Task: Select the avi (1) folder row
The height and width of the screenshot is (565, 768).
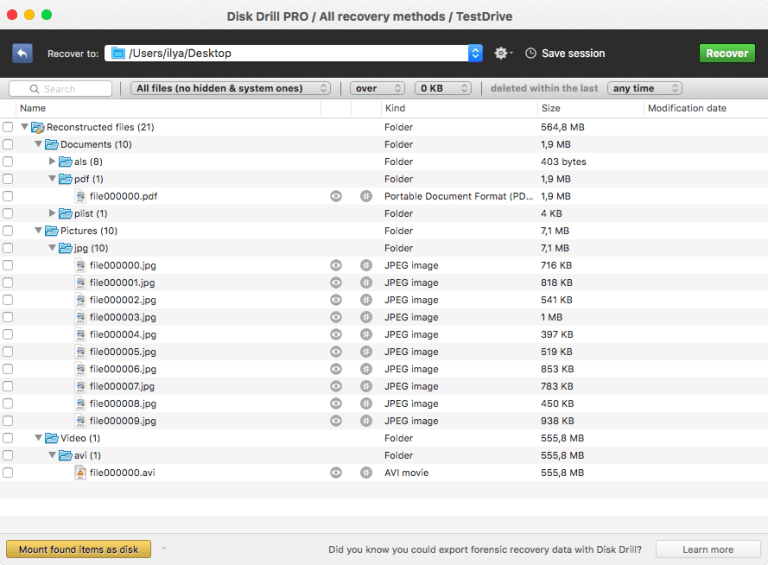Action: pyautogui.click(x=384, y=455)
